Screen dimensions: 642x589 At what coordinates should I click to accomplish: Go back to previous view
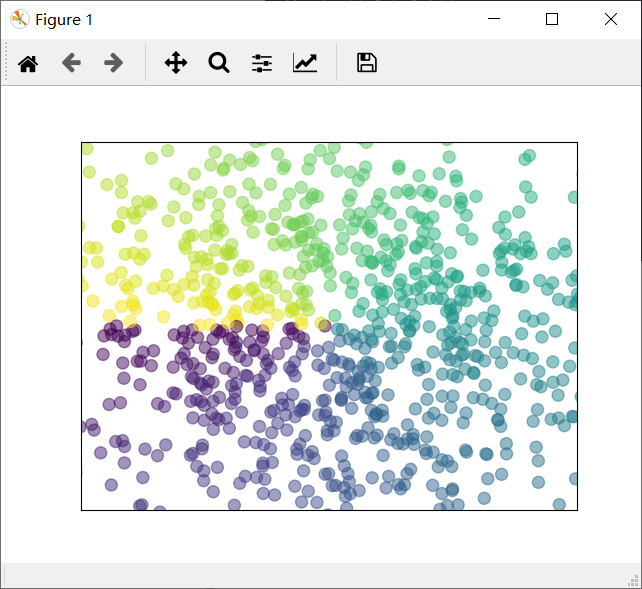(x=71, y=63)
